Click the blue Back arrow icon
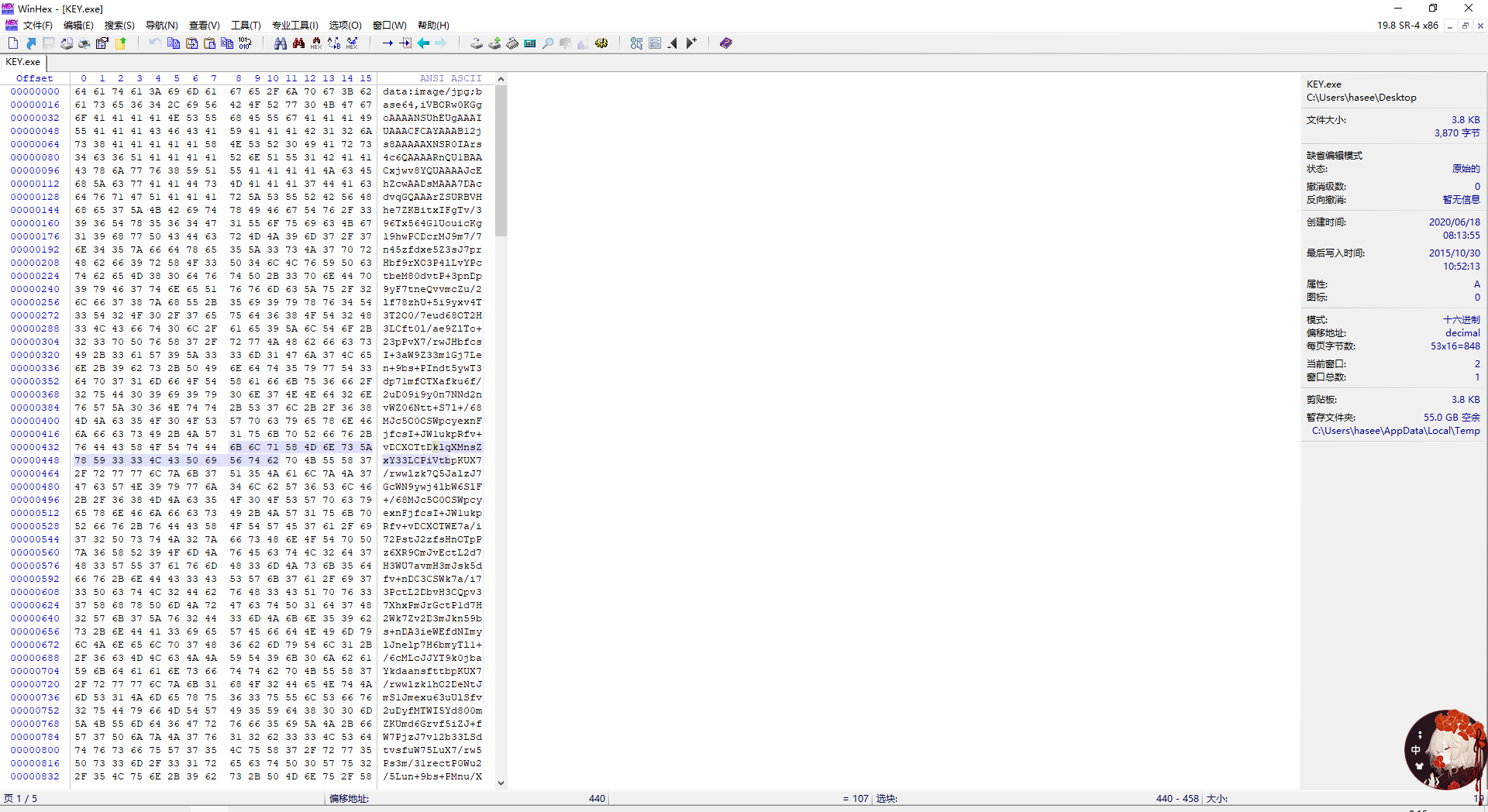1488x812 pixels. click(x=423, y=43)
